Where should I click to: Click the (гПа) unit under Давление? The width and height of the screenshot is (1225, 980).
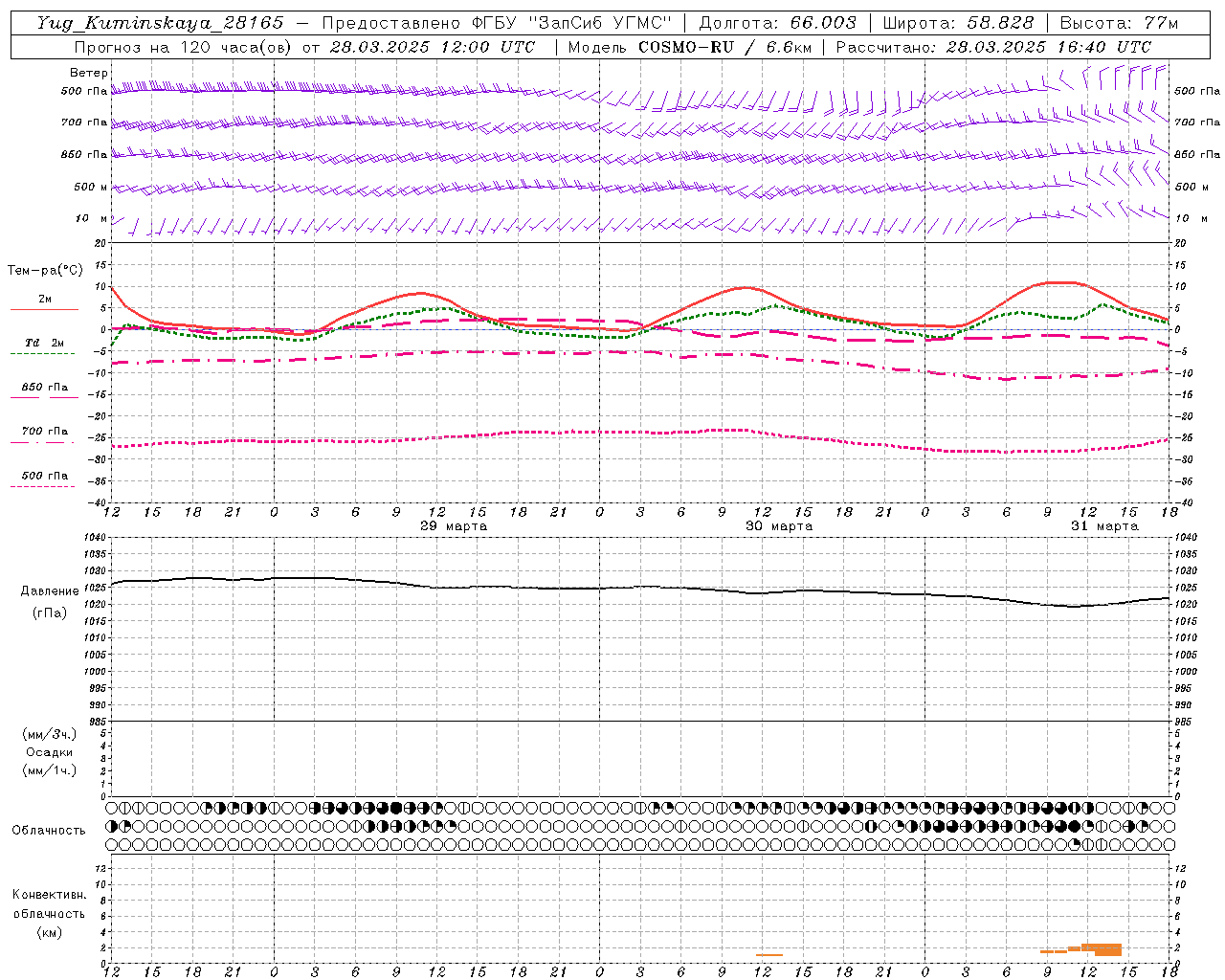point(50,613)
